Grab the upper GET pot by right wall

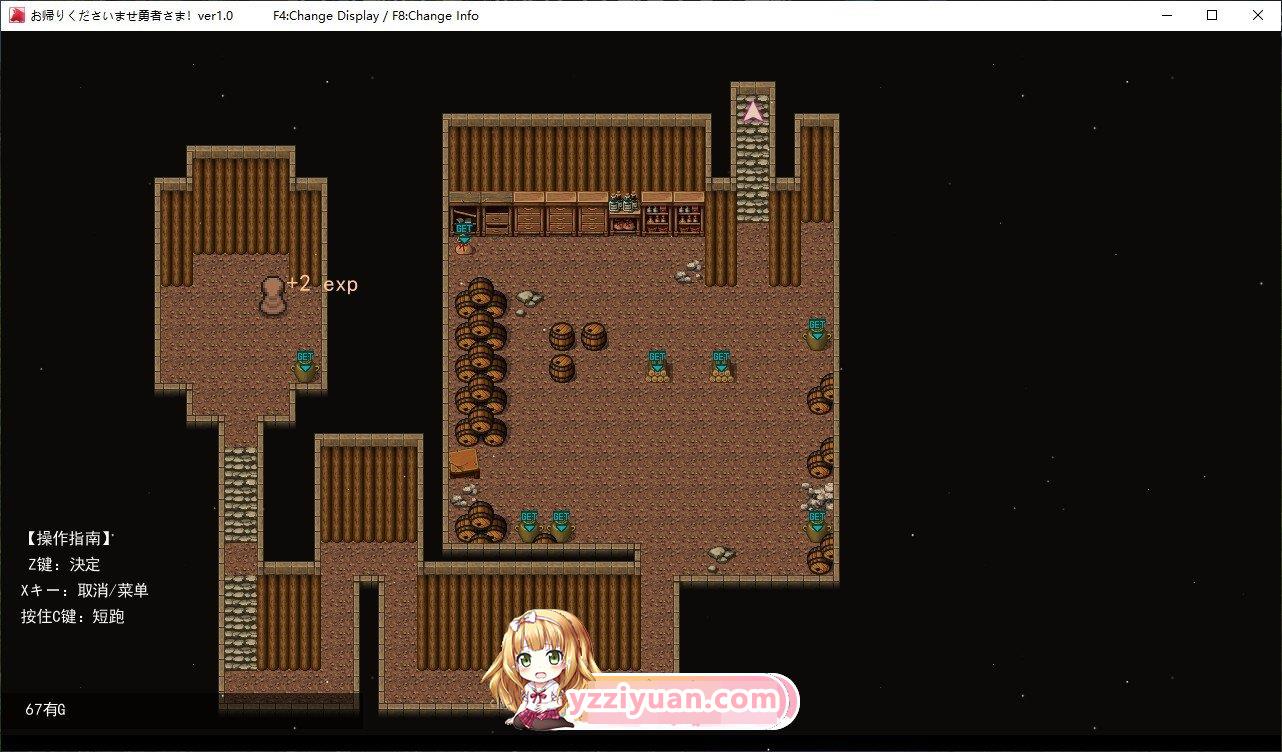coord(817,334)
